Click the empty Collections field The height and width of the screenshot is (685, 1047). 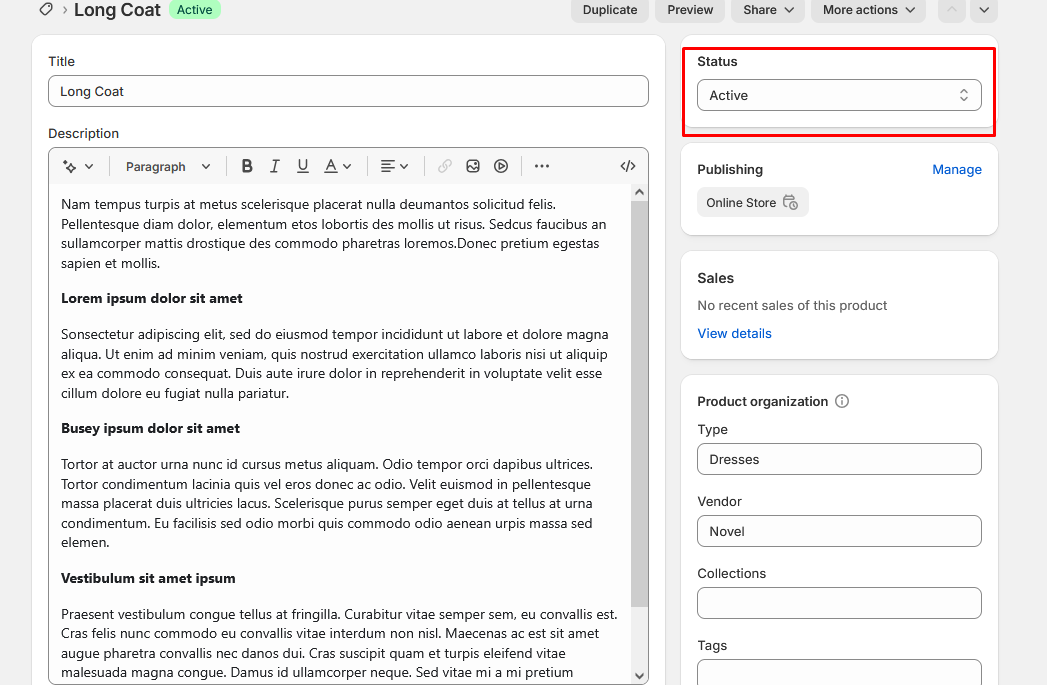[x=839, y=603]
